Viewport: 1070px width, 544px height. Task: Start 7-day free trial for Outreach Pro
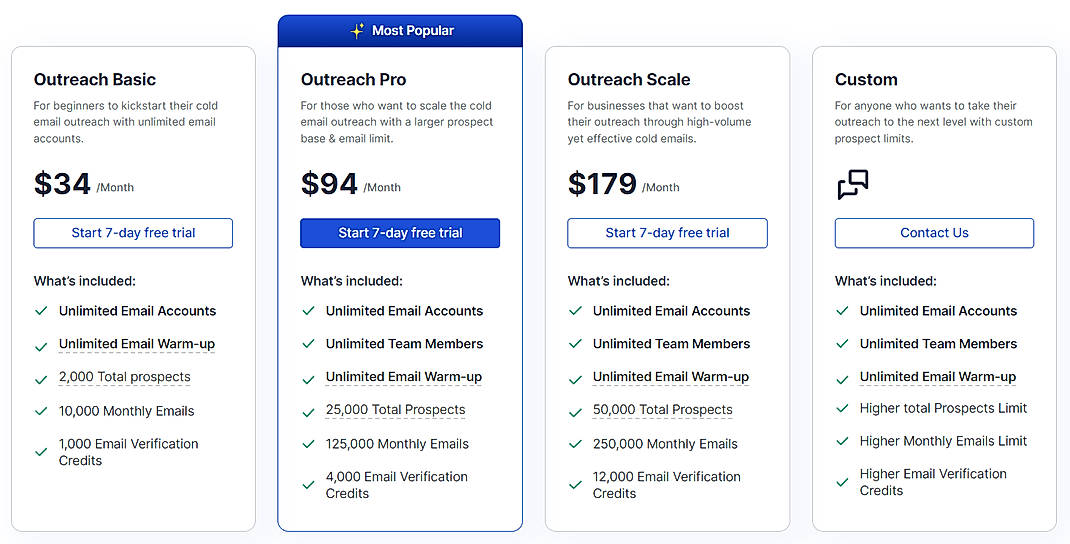click(x=400, y=233)
